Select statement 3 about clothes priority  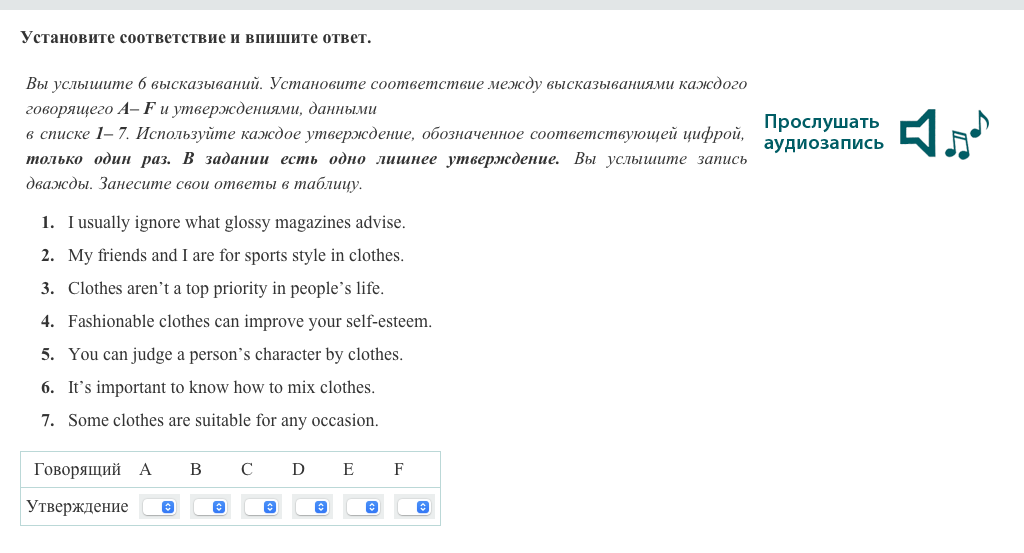click(225, 289)
